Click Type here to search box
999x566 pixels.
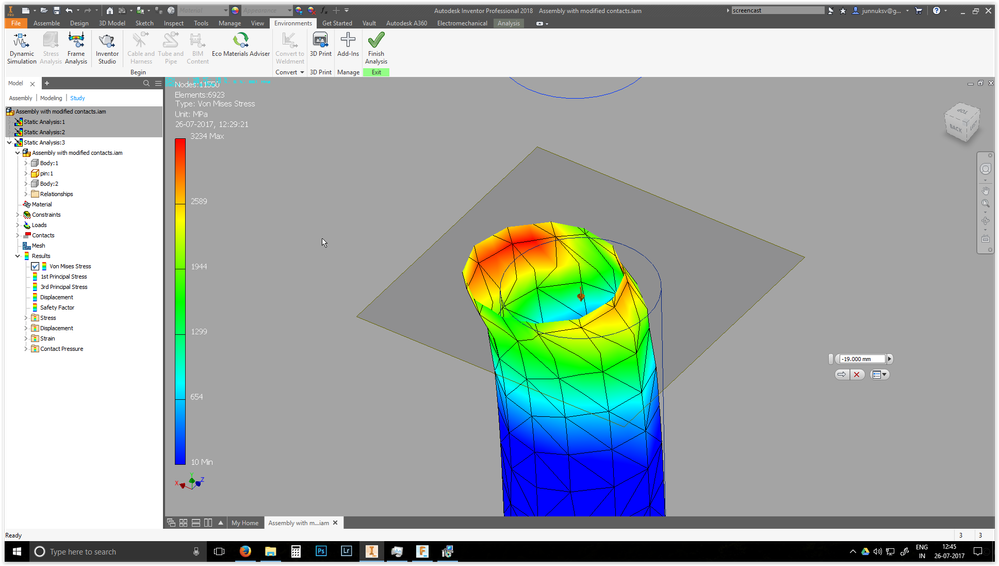[117, 551]
